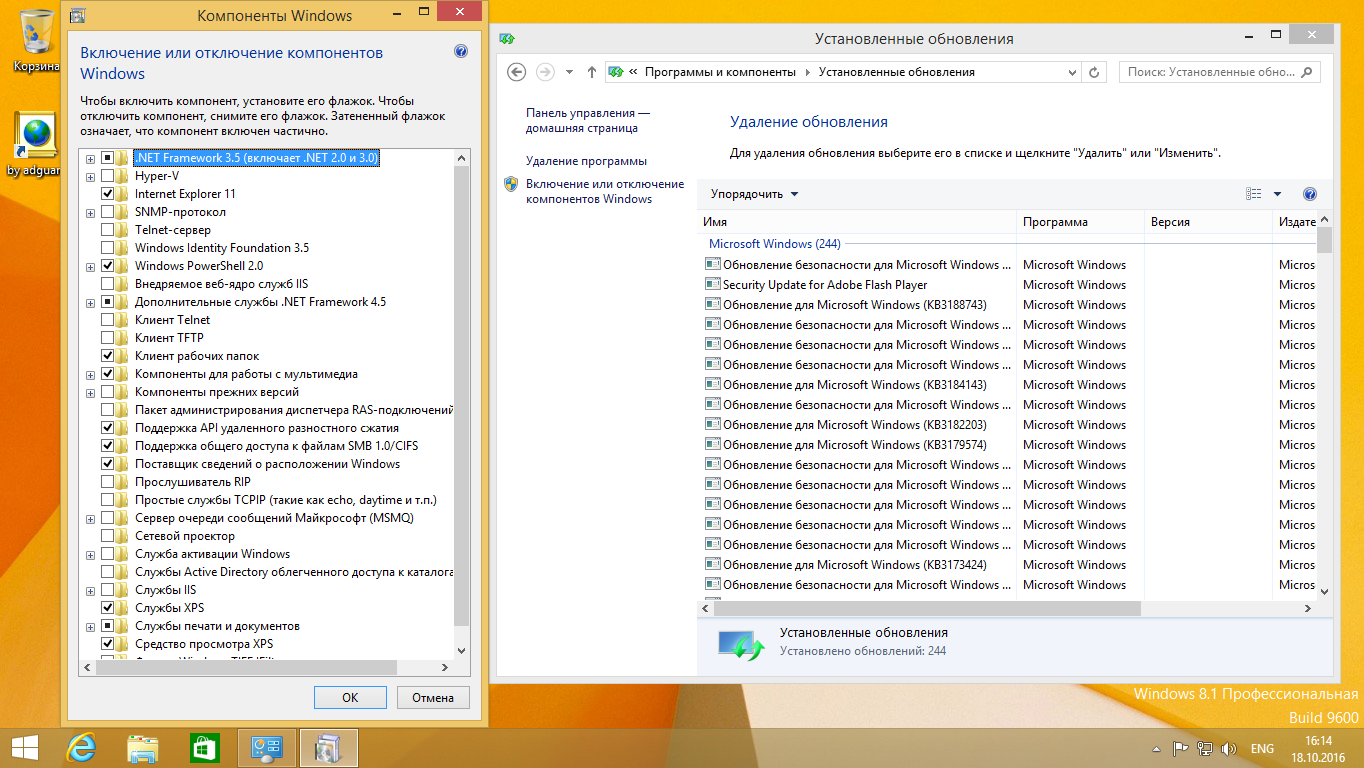Click the shield icon beside Включение или отключение компонентов

click(511, 184)
